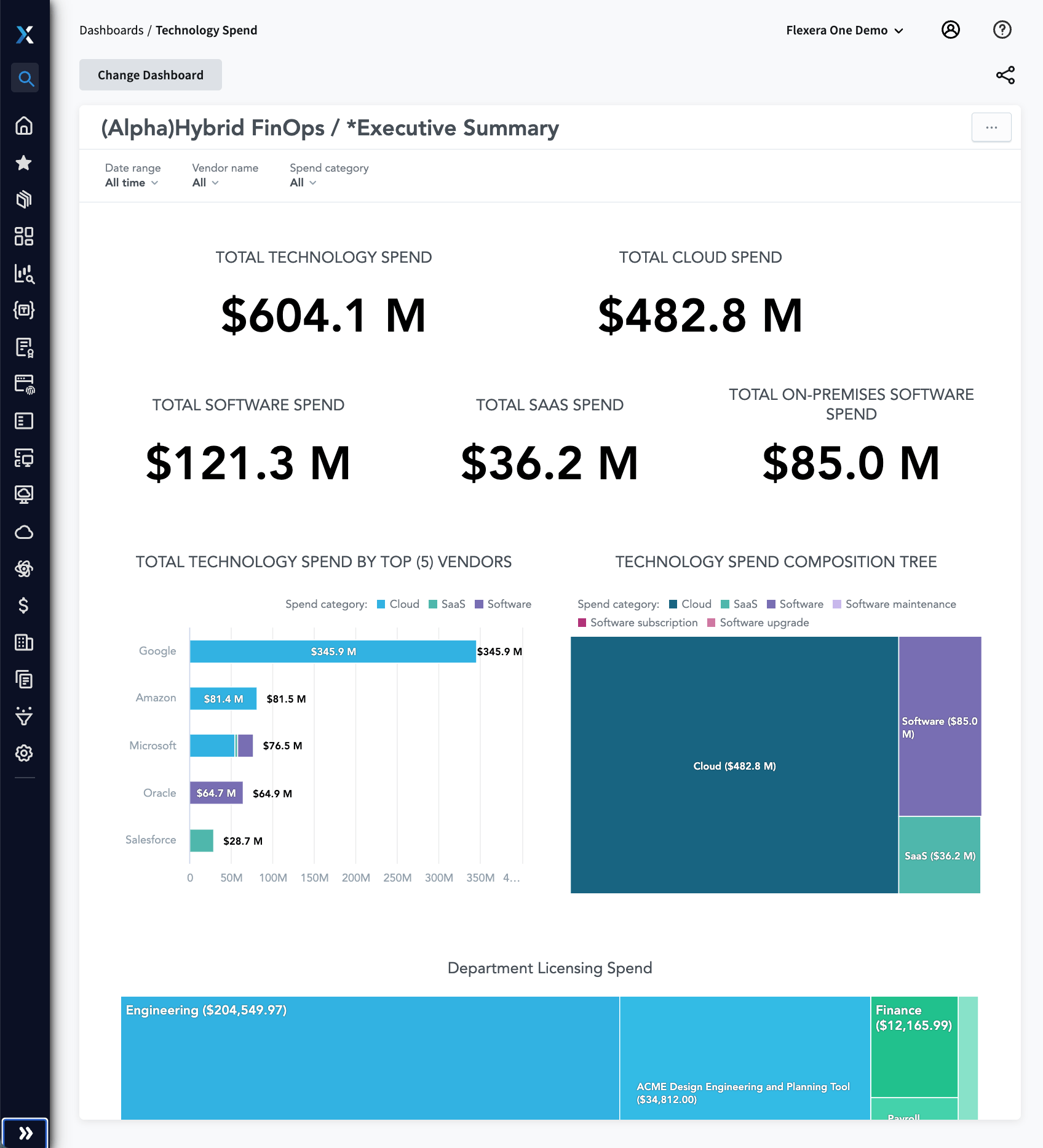Click the Salesforce SaaS teal bar

tap(202, 840)
